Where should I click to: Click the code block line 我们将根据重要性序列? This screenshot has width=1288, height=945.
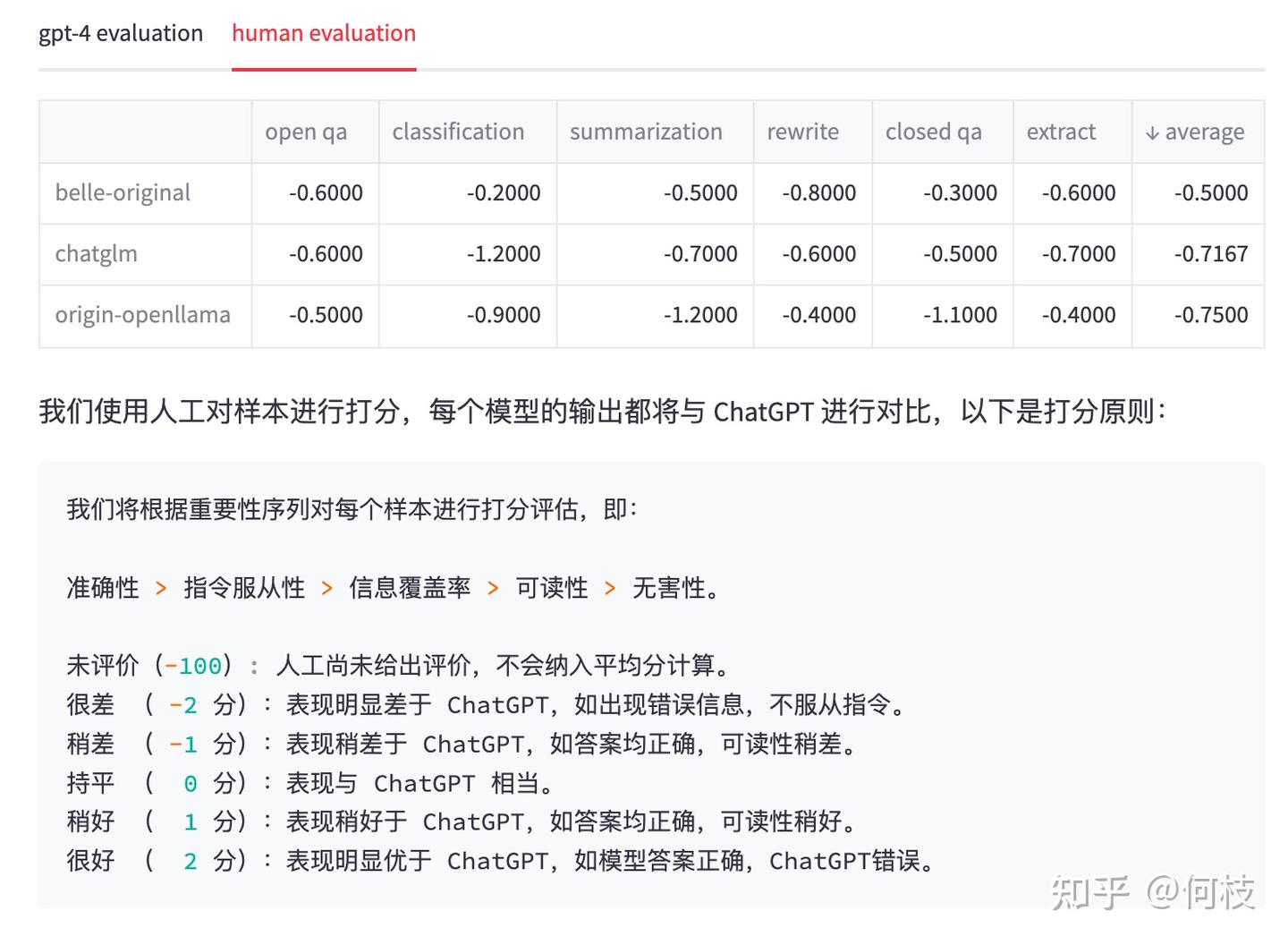point(352,509)
